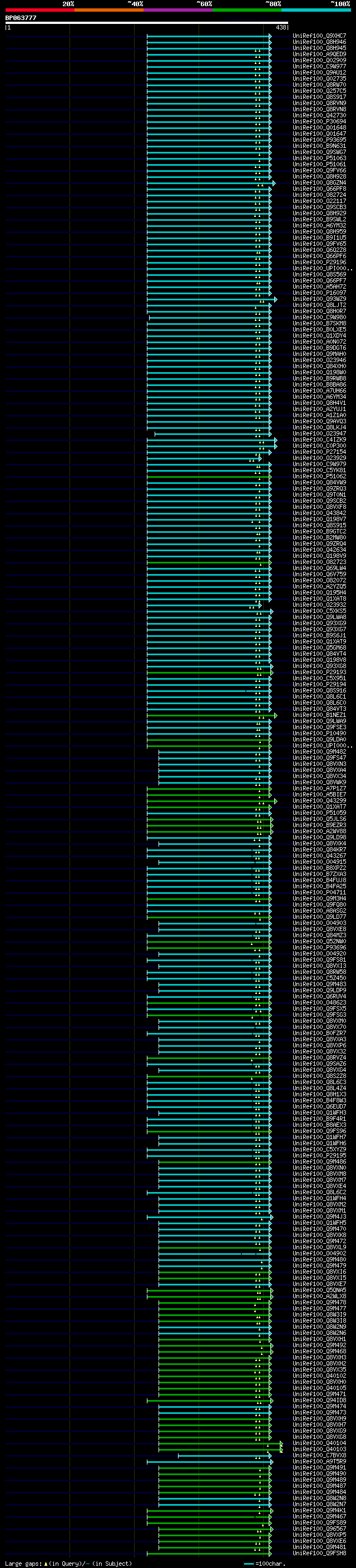Select hit label UniRef100_C4IZK9
356x1568 pixels.
click(x=319, y=439)
